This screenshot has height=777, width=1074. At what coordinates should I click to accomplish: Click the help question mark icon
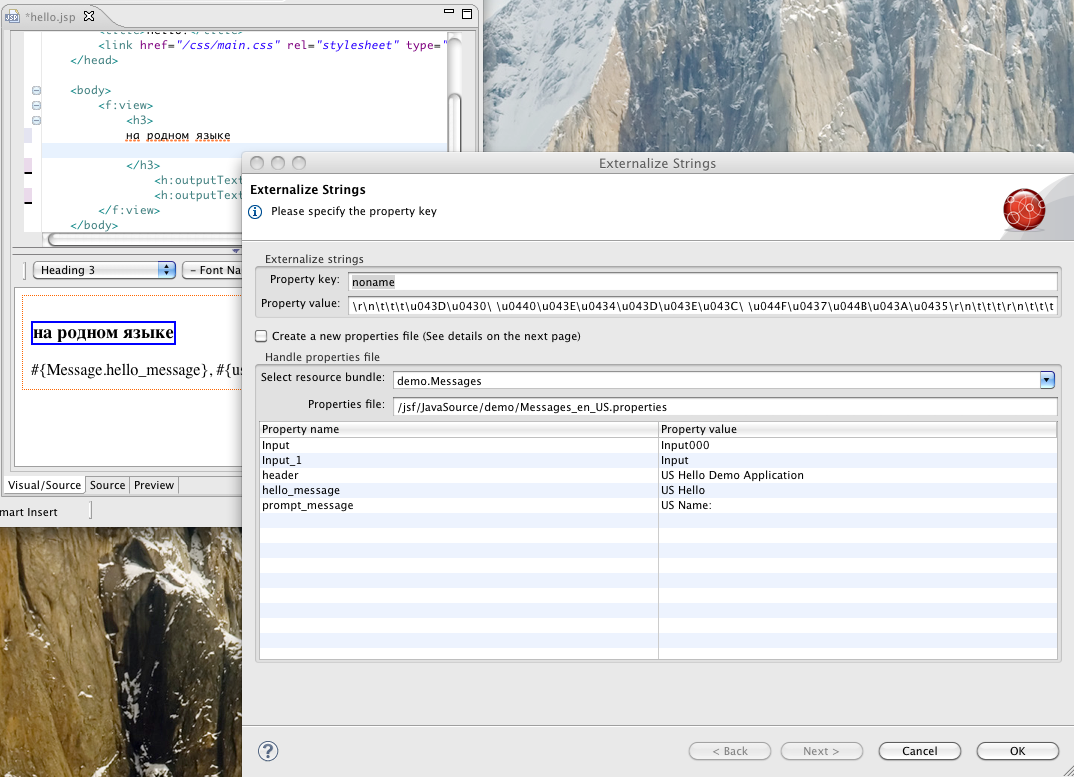268,751
